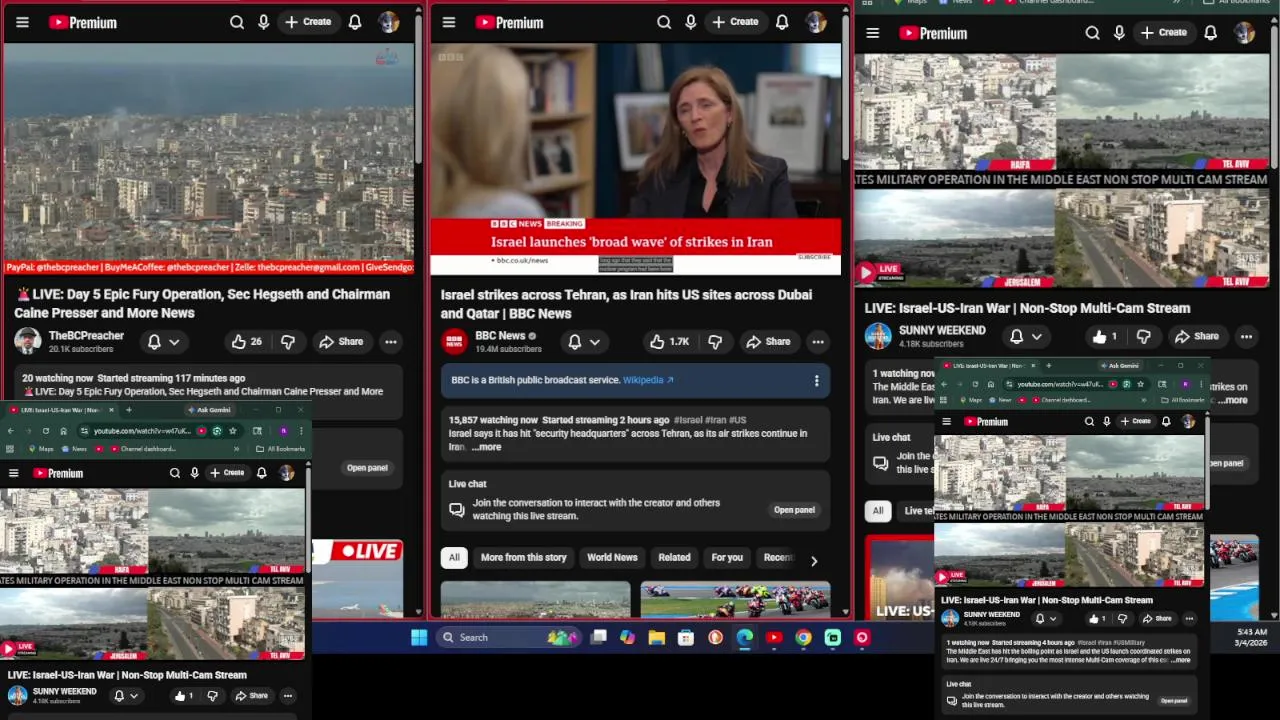Open notifications bell in BBC News window header
Viewport: 1280px width, 720px height.
click(x=782, y=22)
